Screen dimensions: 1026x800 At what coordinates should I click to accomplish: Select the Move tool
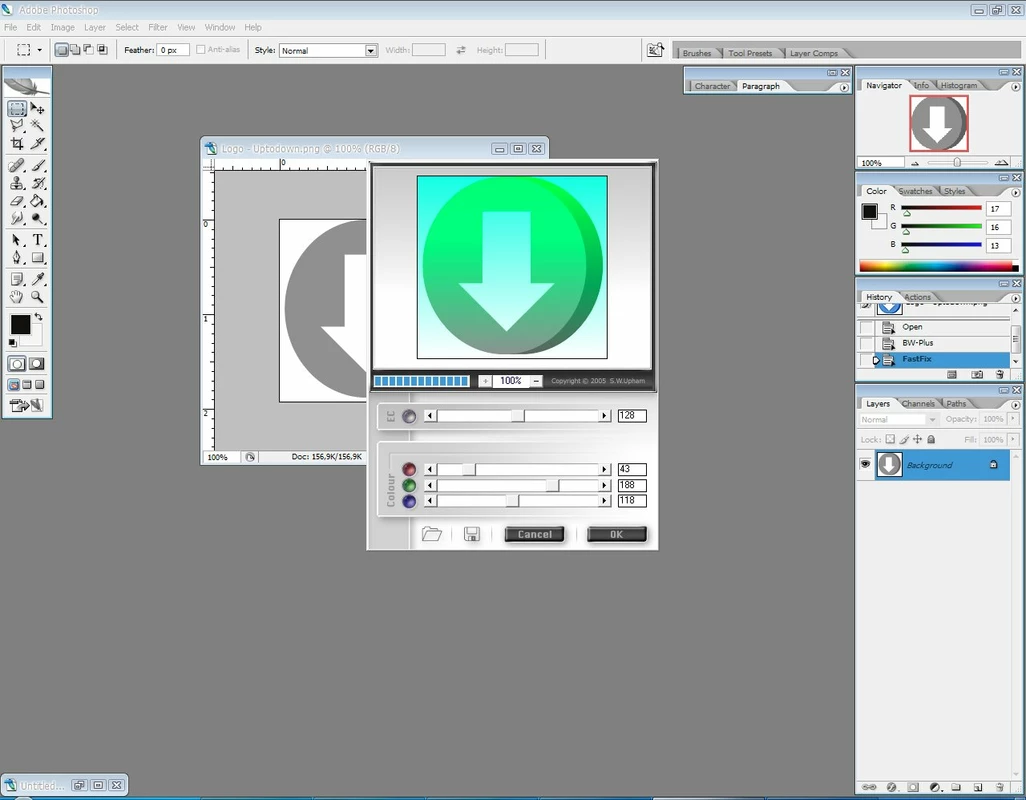(x=37, y=109)
